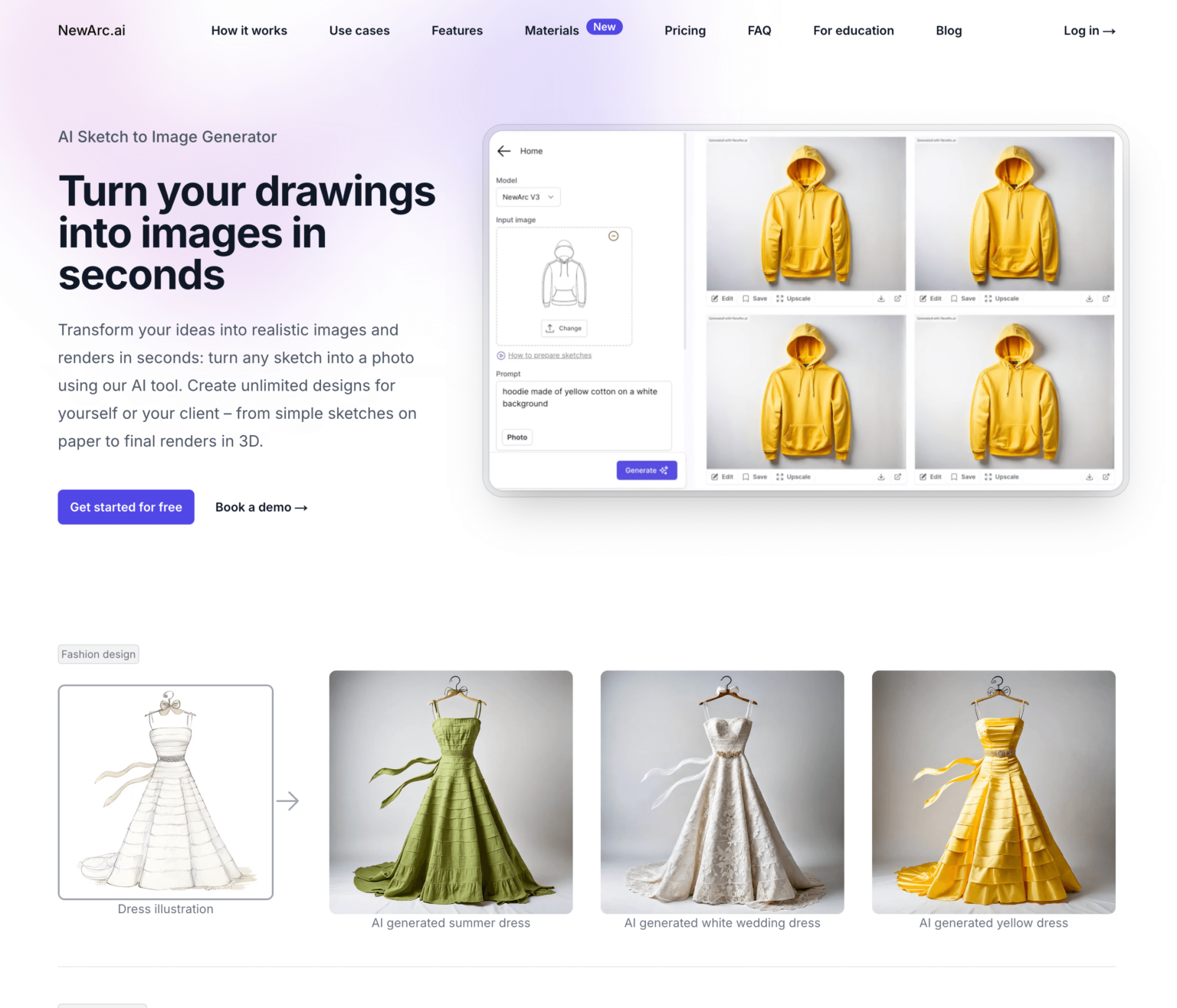Navigate to the Pricing menu item

tap(684, 31)
